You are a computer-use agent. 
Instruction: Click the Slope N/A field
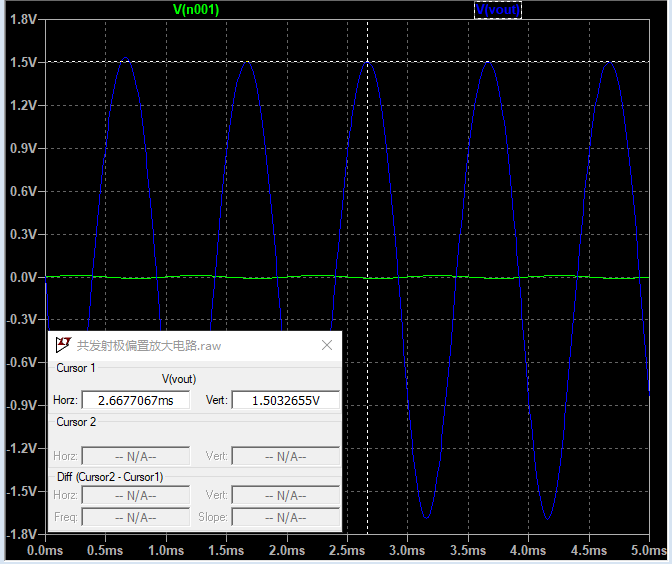coord(285,517)
